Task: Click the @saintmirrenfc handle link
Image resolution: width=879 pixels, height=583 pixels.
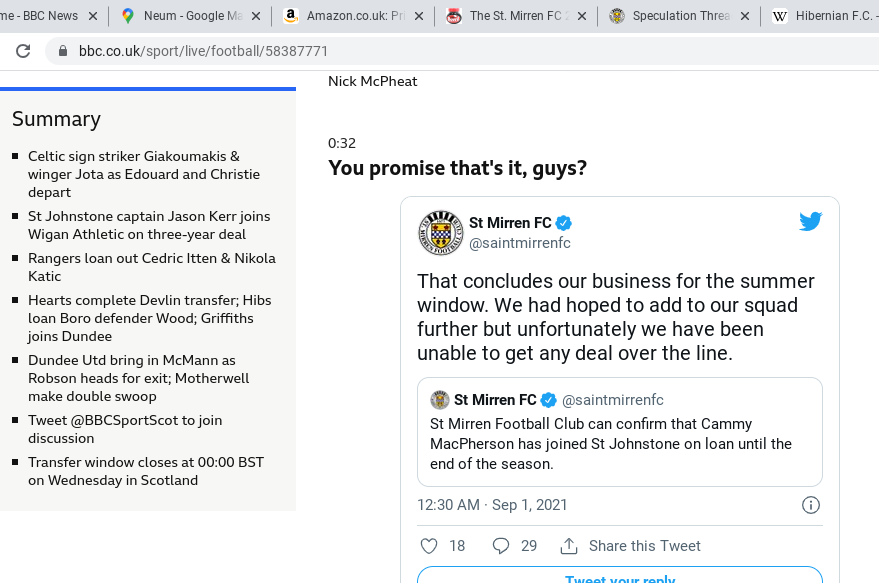Action: pyautogui.click(x=520, y=243)
